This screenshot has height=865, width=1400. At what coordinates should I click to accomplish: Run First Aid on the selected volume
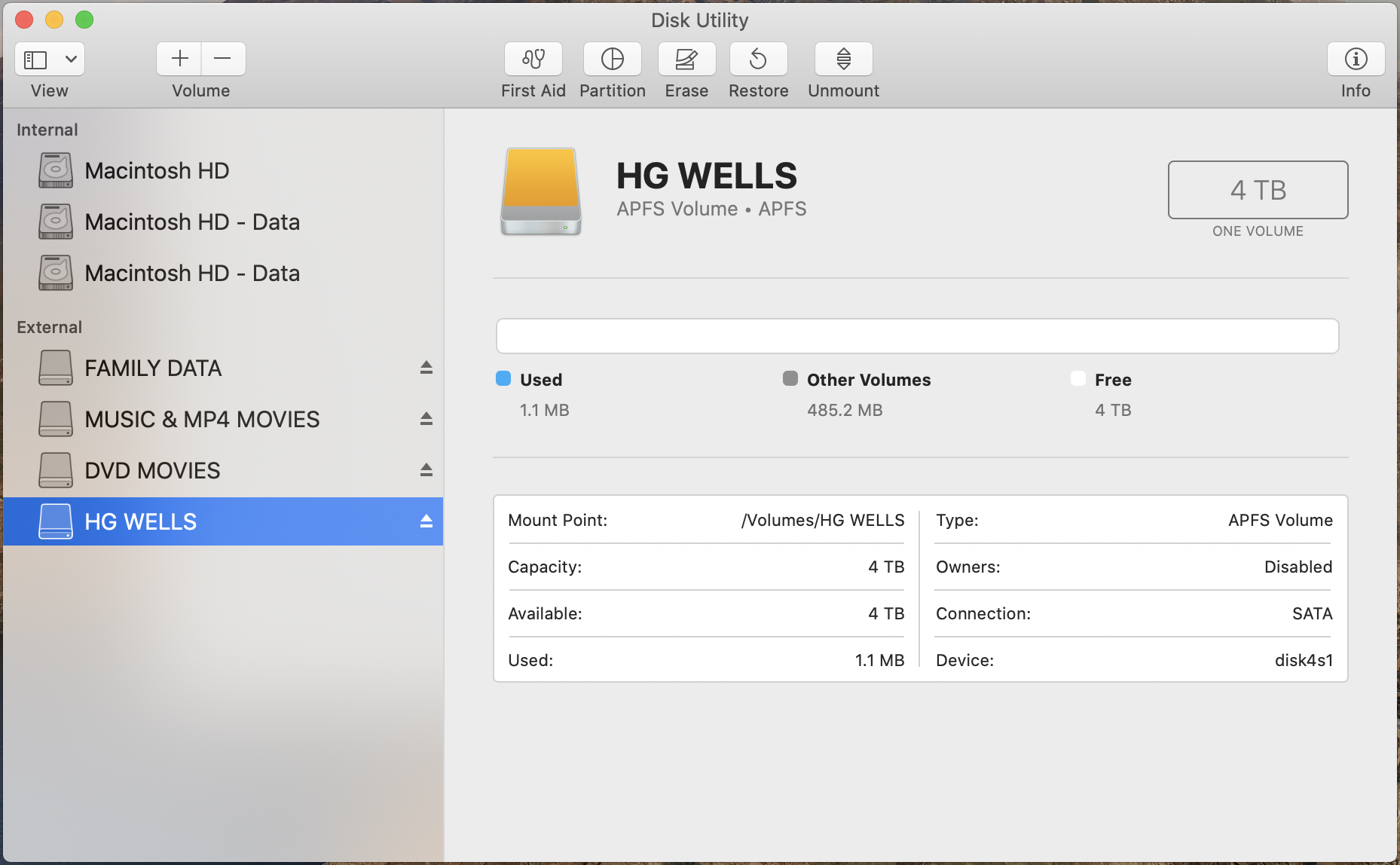click(x=533, y=59)
